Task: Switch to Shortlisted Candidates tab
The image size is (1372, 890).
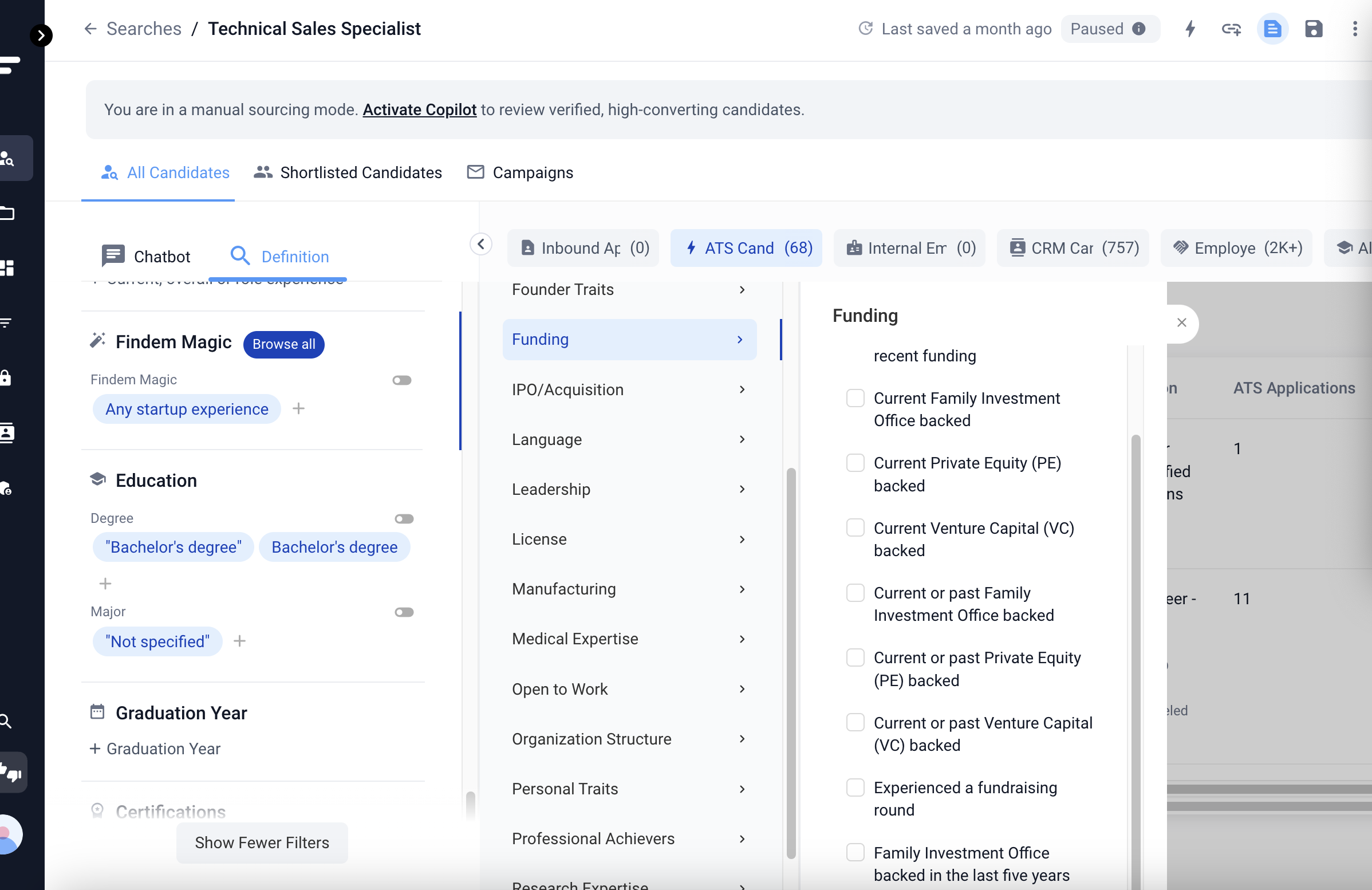Action: coord(348,172)
